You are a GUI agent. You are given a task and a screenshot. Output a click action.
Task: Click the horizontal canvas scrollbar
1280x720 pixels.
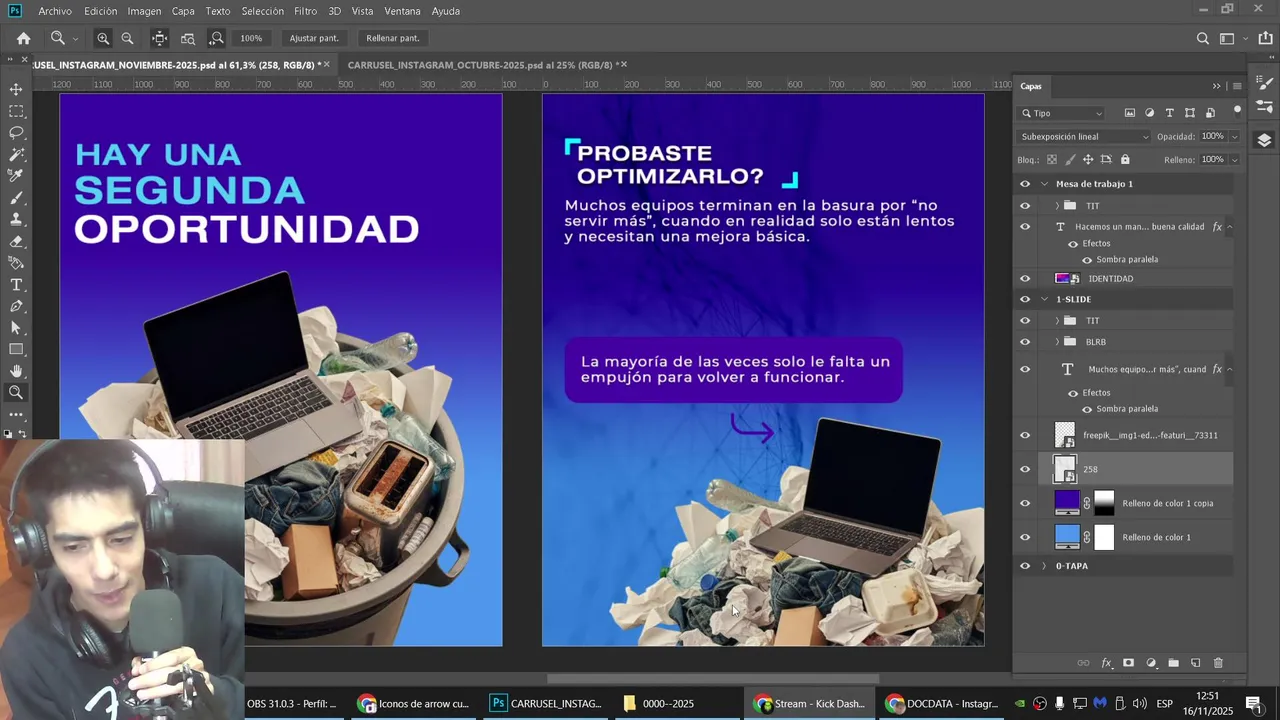(713, 679)
